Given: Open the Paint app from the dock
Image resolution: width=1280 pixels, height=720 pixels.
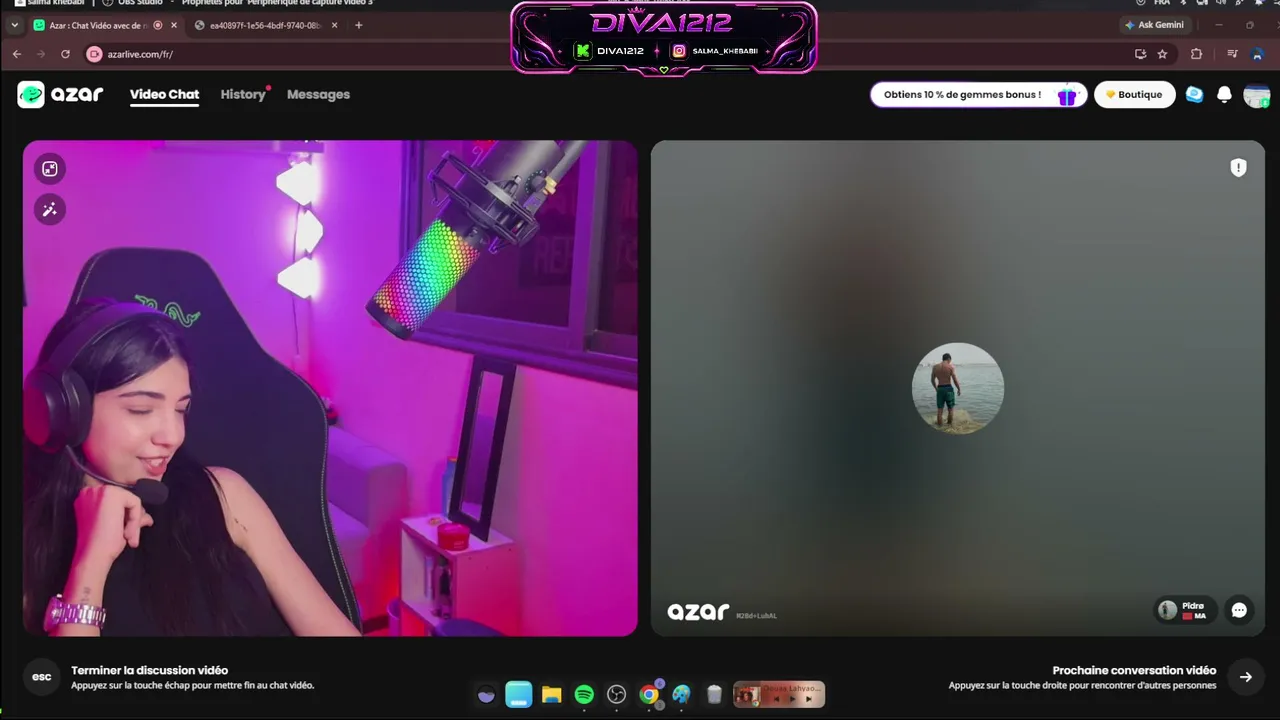Looking at the screenshot, I should pyautogui.click(x=681, y=695).
